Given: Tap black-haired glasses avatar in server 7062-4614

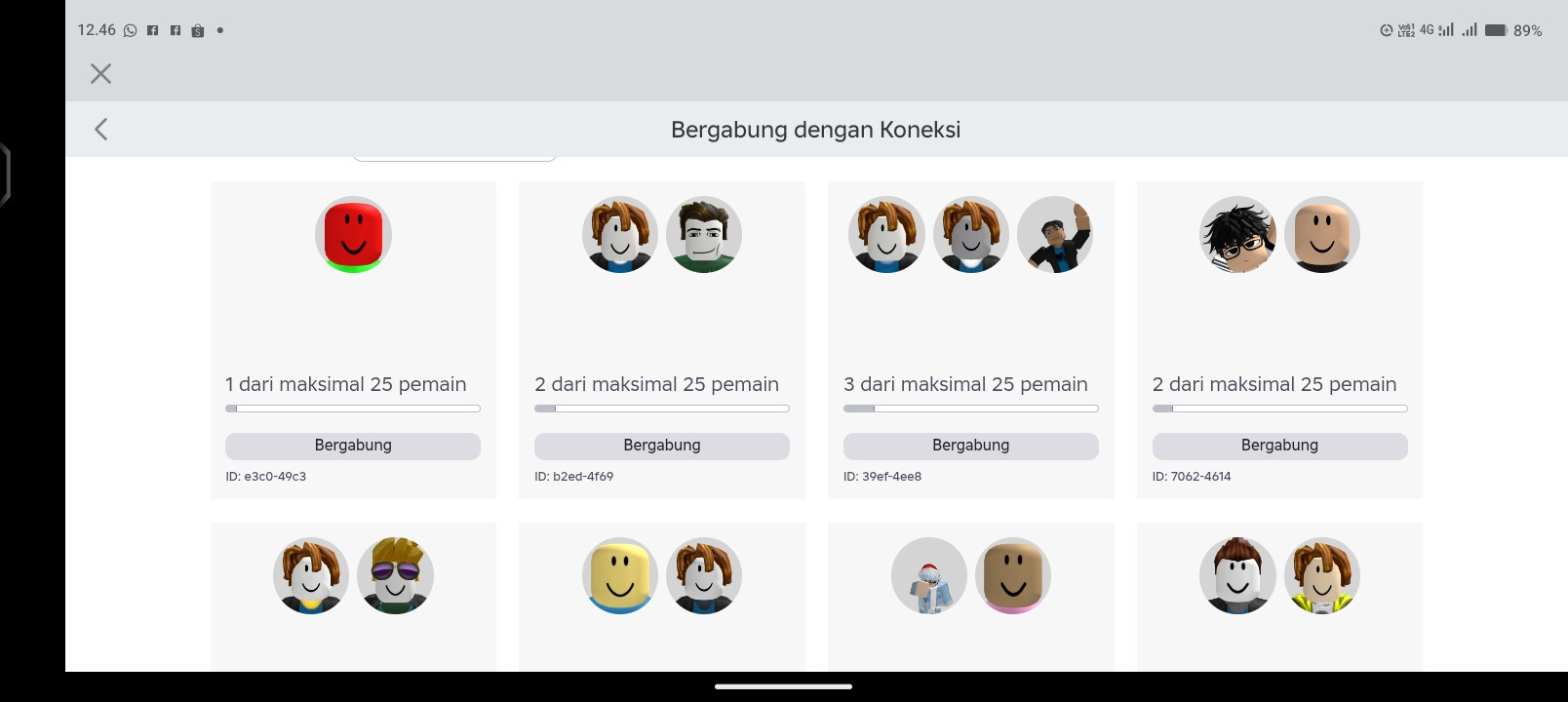Looking at the screenshot, I should click(1237, 235).
